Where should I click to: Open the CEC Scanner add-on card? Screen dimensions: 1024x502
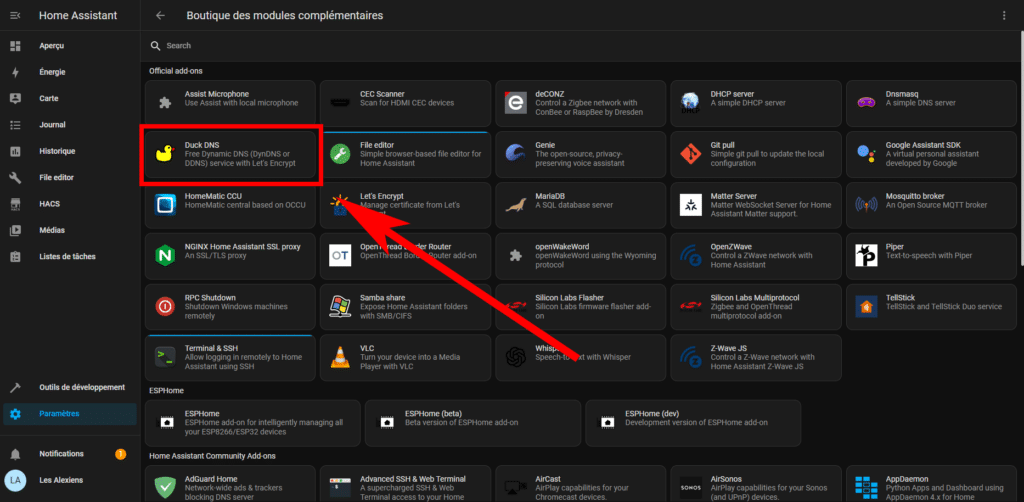[406, 103]
